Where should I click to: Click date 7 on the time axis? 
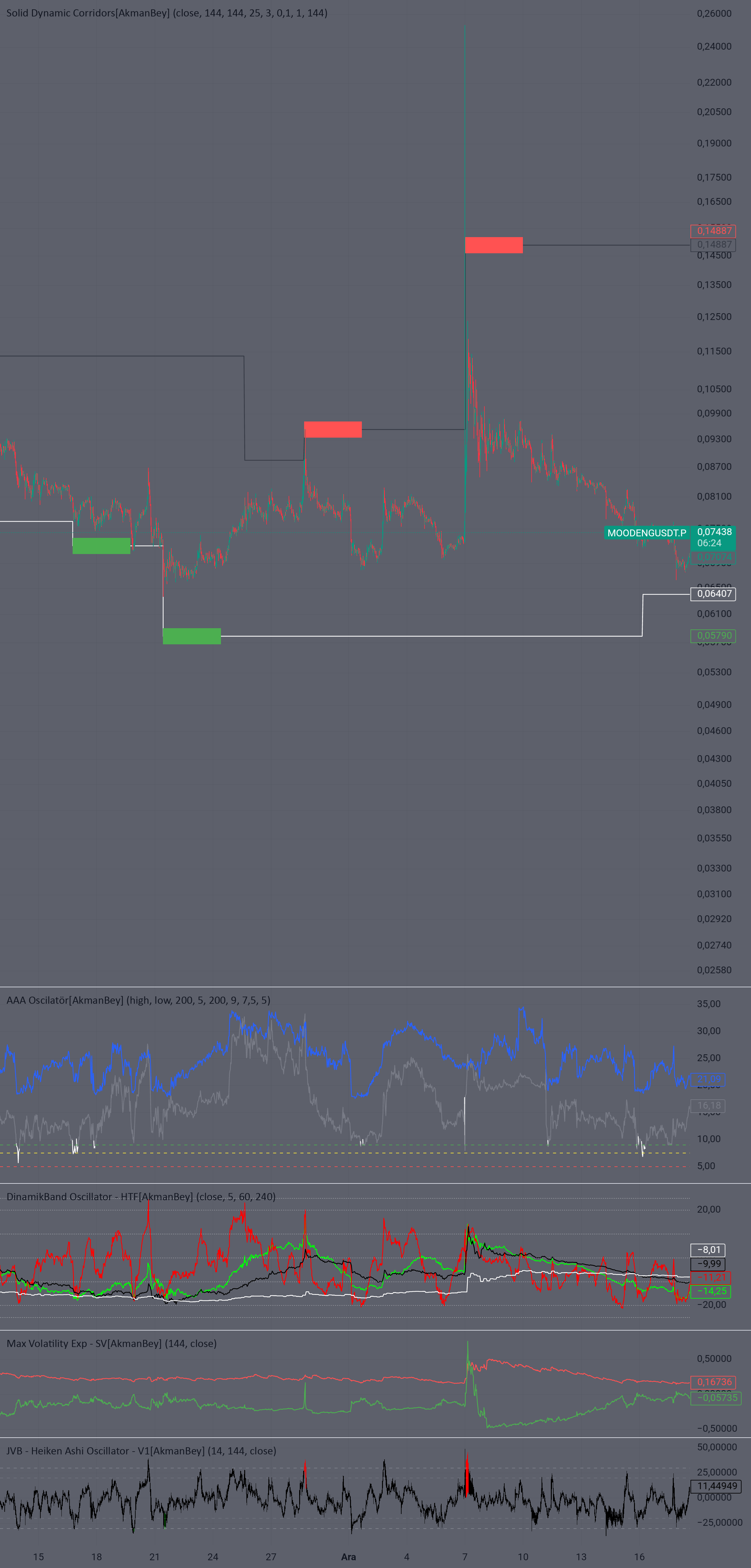coord(465,1557)
